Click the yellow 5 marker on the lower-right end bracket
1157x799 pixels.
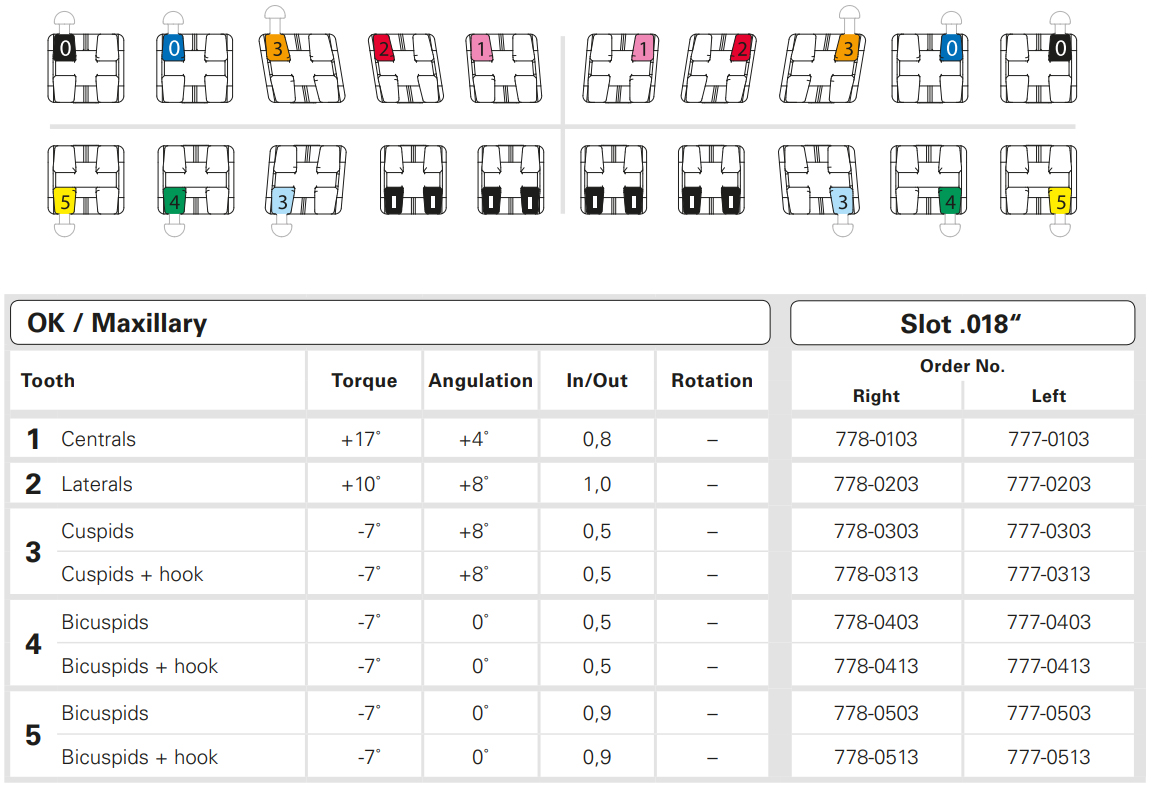pos(1060,201)
